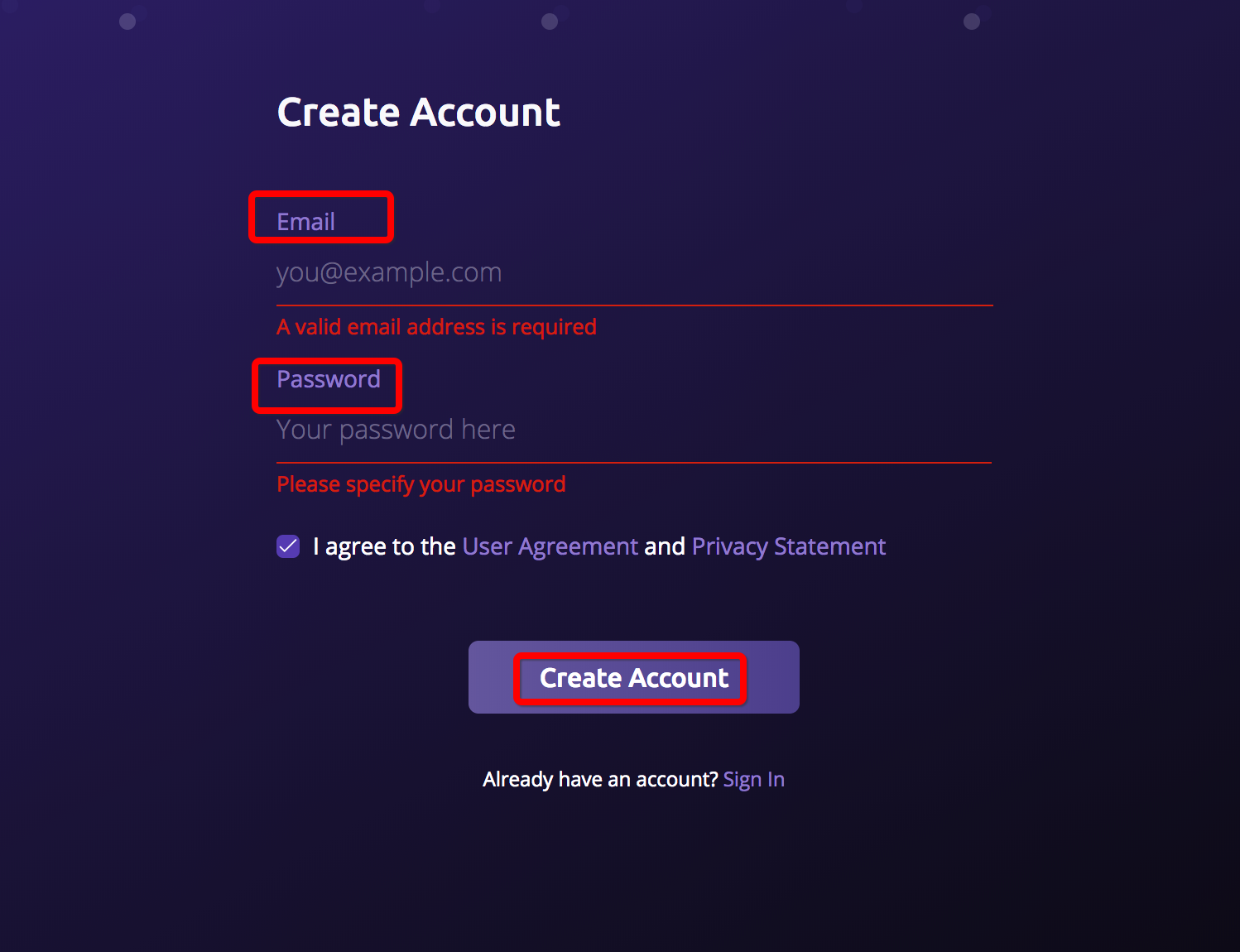This screenshot has width=1240, height=952.
Task: Go to the Sign In page link
Action: [753, 780]
